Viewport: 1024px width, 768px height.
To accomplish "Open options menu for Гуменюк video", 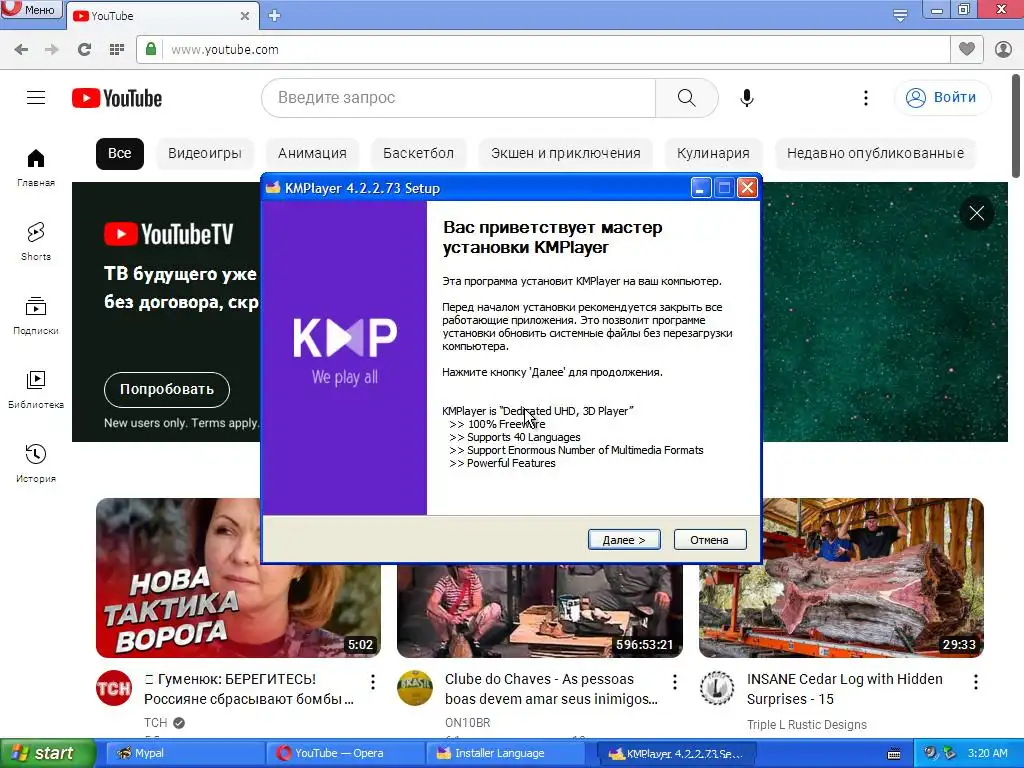I will (373, 682).
